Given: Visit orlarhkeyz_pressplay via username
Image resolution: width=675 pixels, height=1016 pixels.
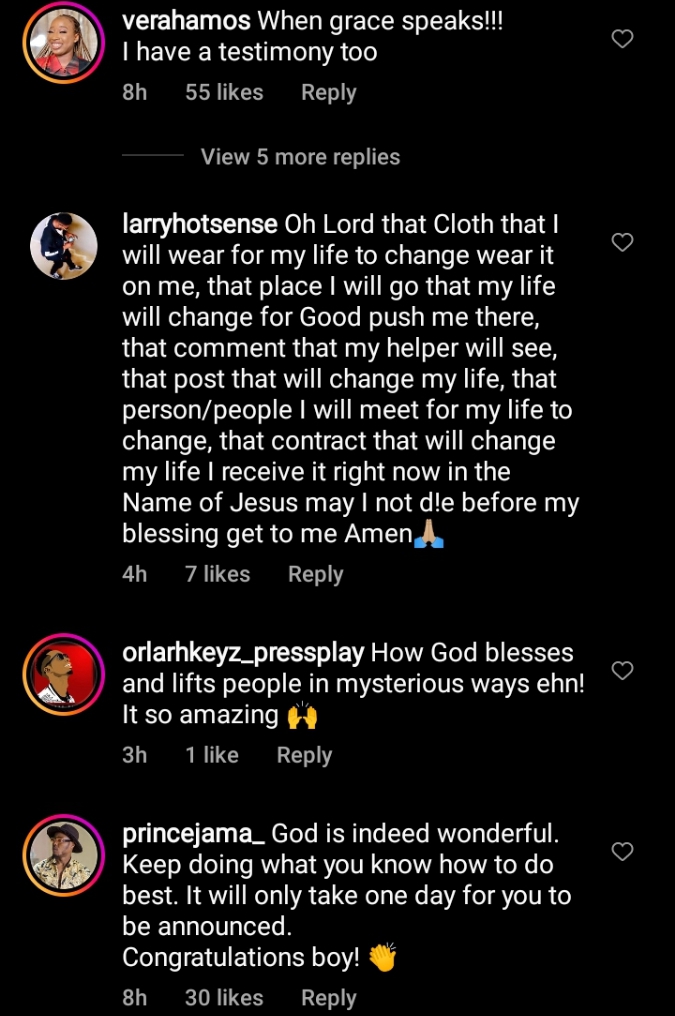Looking at the screenshot, I should (244, 653).
